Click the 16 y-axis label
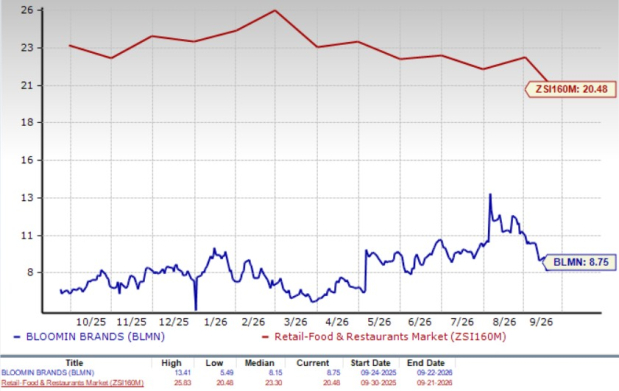Viewport: 619px width, 391px height. (x=27, y=160)
